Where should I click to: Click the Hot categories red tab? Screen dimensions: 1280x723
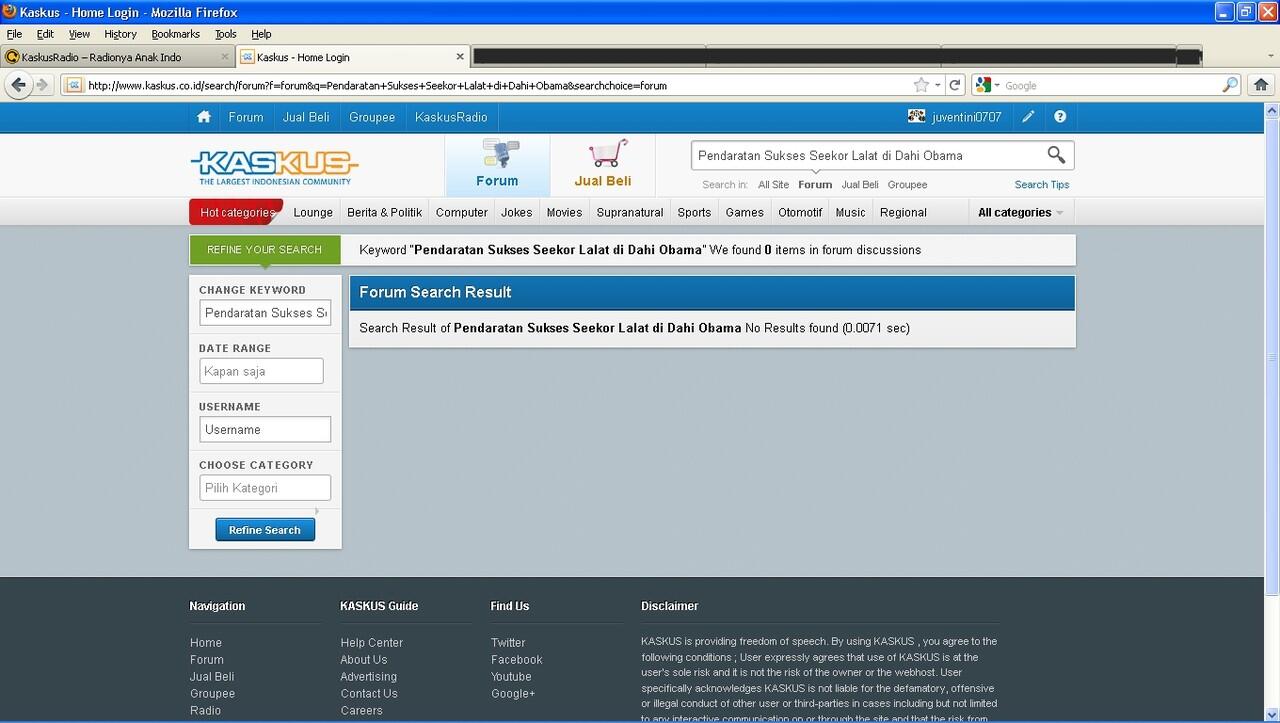[x=236, y=212]
